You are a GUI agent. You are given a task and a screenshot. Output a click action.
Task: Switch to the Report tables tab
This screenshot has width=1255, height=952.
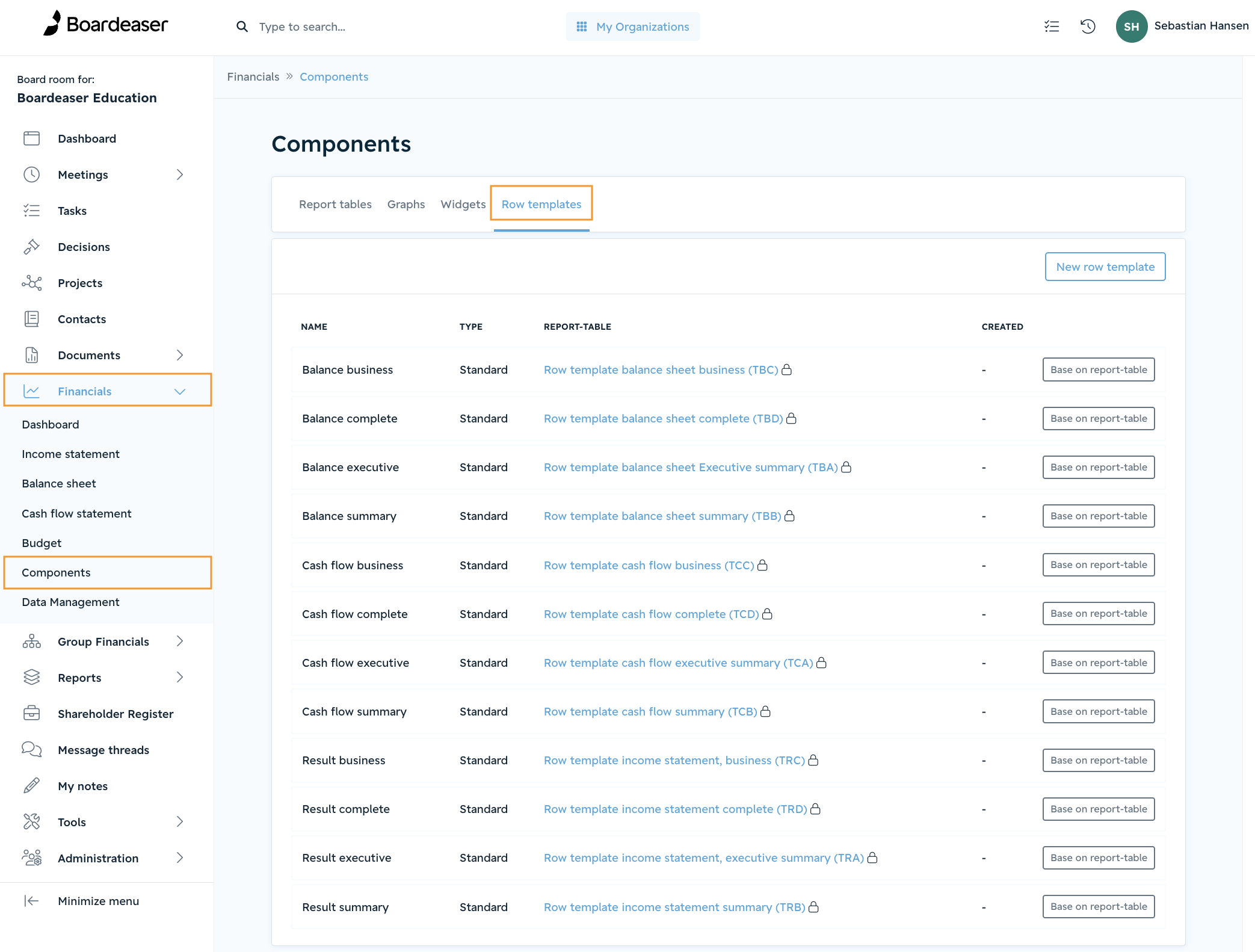(335, 205)
